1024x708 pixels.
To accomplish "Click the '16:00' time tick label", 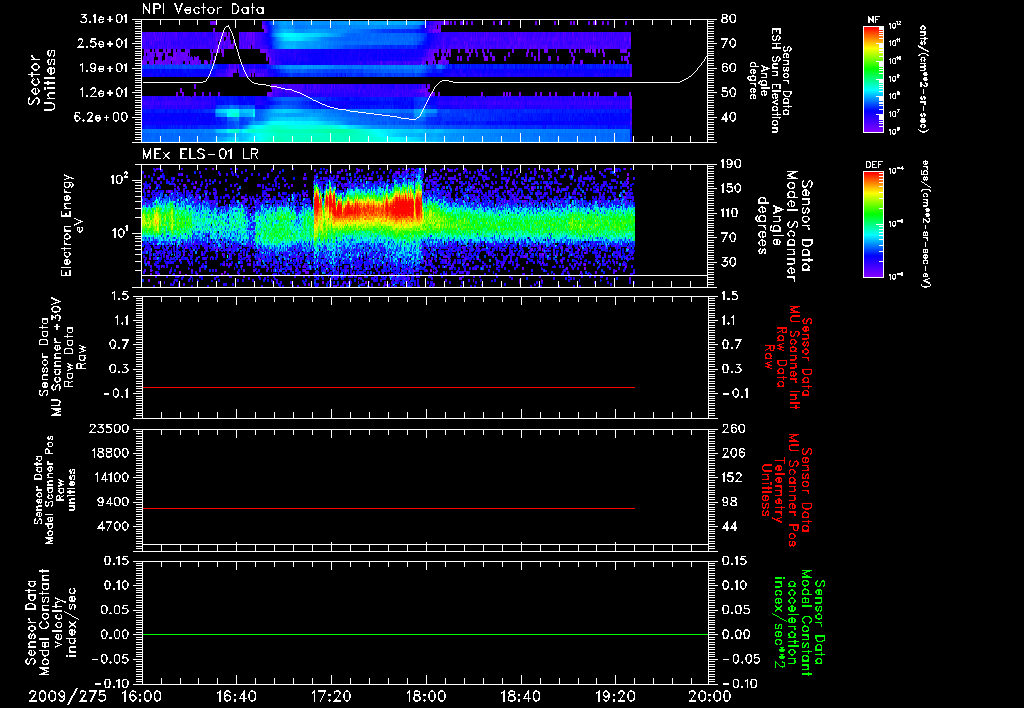I will (x=142, y=696).
